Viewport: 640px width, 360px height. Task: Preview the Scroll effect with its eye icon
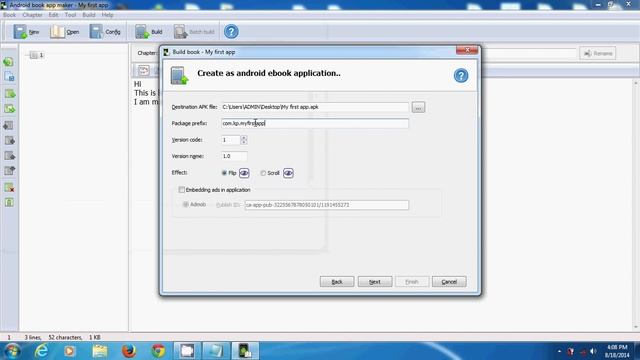pos(288,173)
